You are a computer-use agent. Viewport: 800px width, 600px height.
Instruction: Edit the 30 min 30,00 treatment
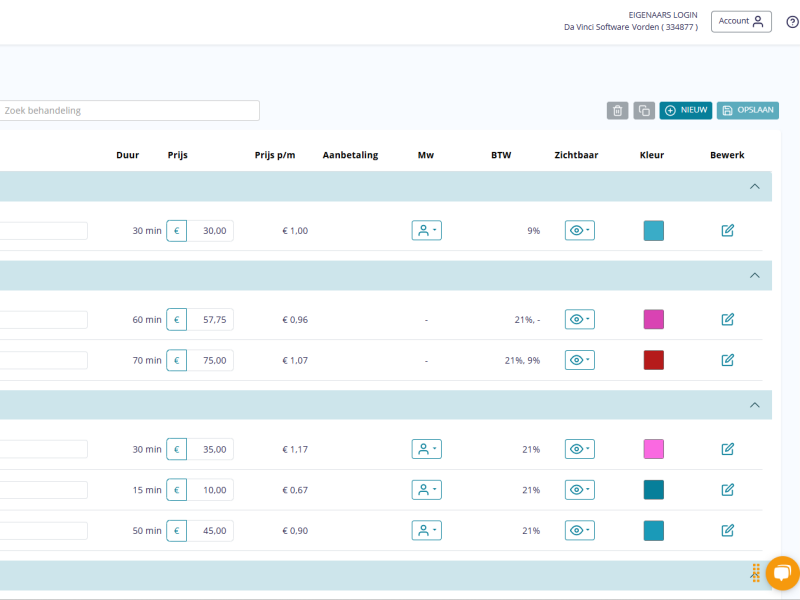(728, 231)
